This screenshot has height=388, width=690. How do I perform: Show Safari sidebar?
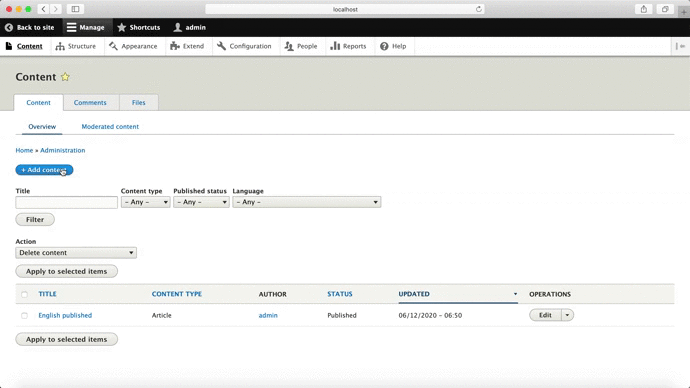(x=75, y=9)
